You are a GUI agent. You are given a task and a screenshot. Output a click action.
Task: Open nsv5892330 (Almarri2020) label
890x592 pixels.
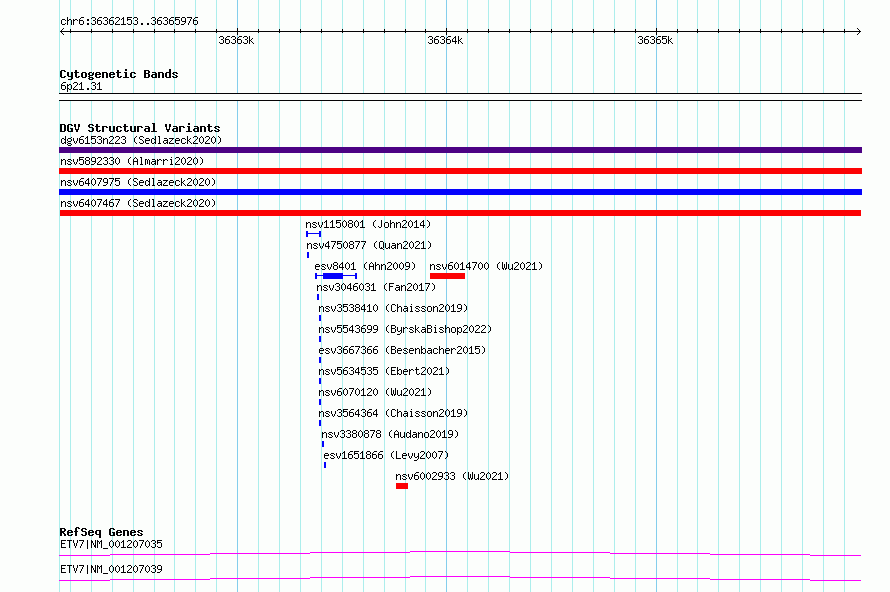click(x=132, y=161)
